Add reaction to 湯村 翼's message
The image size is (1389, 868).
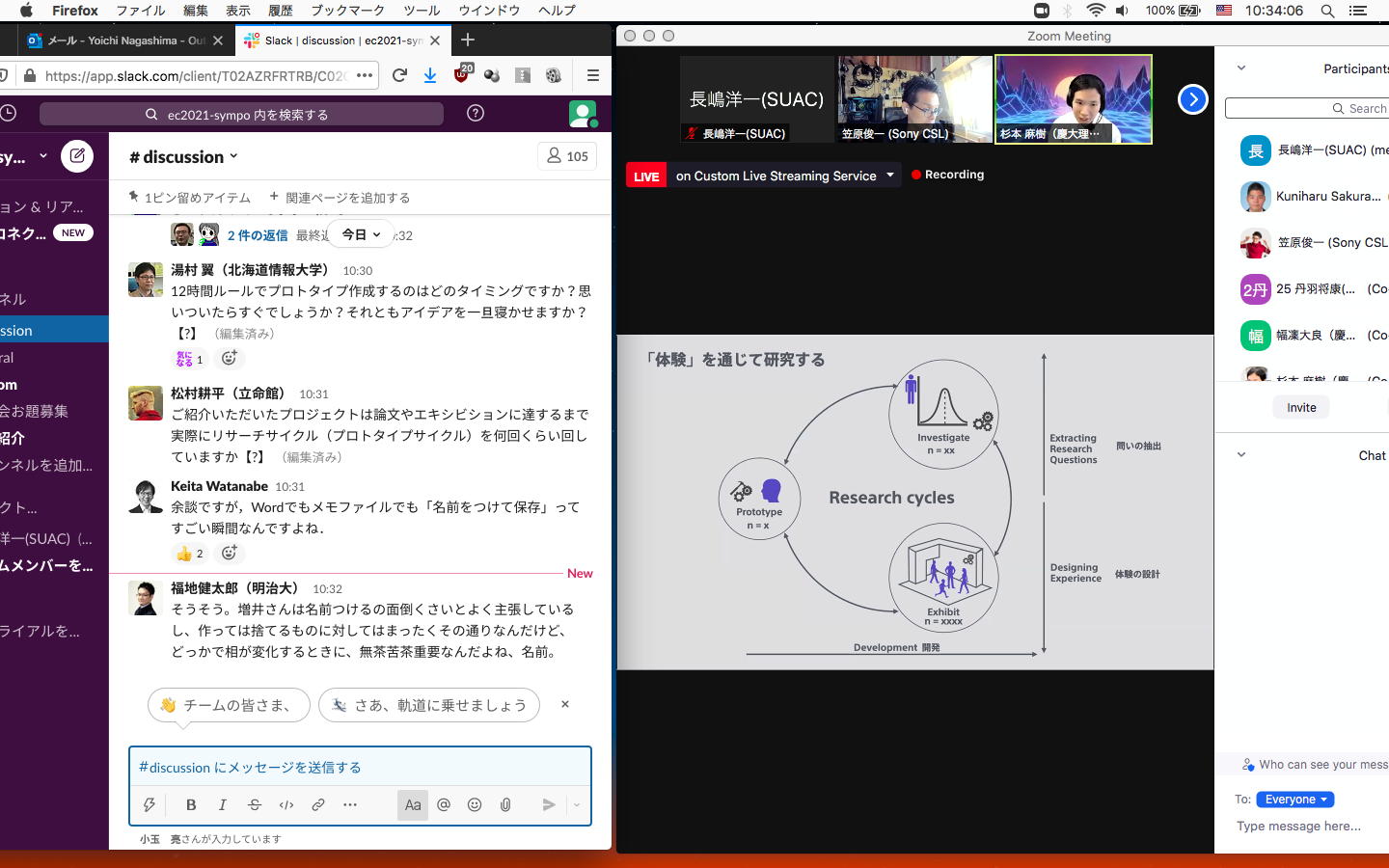(x=229, y=358)
